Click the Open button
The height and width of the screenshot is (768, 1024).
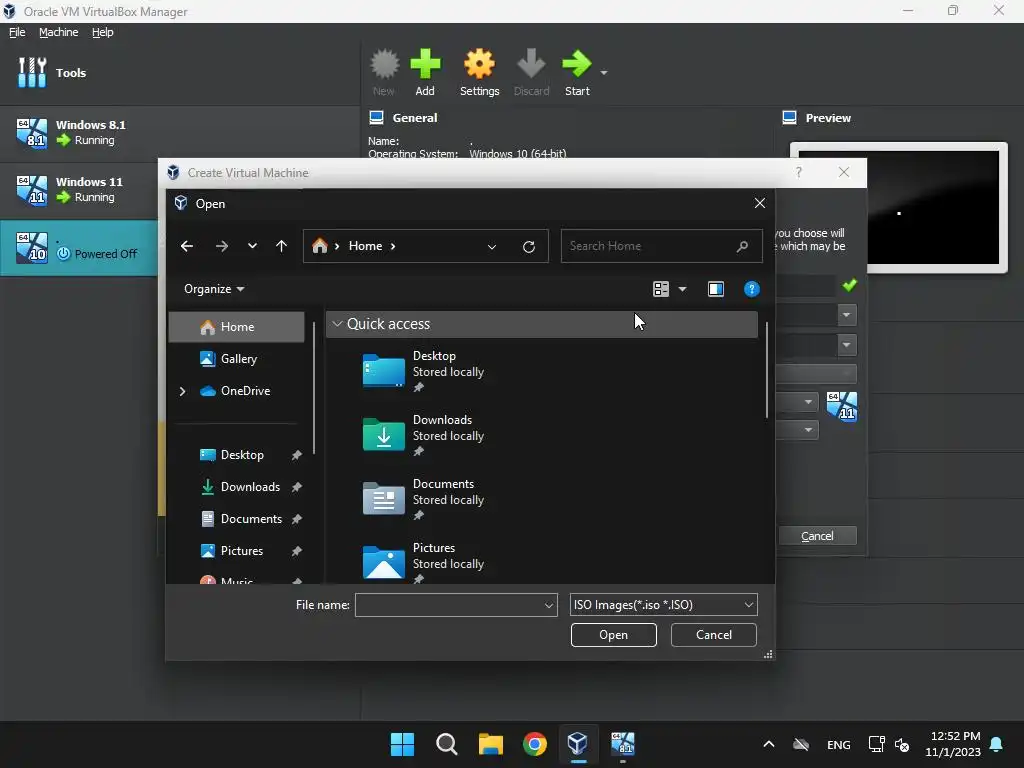[613, 635]
